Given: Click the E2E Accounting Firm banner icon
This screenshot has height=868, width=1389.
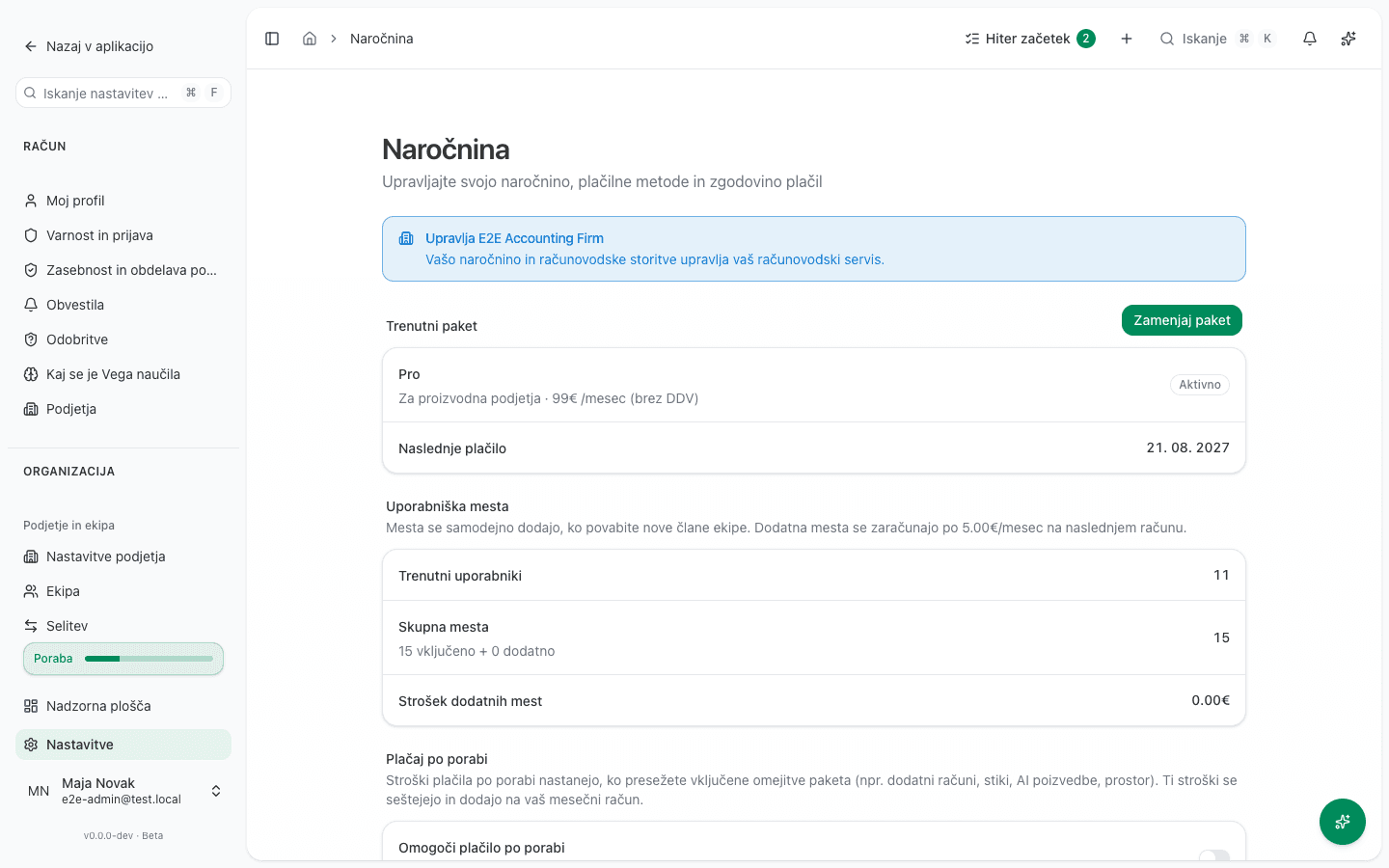Looking at the screenshot, I should 406,238.
